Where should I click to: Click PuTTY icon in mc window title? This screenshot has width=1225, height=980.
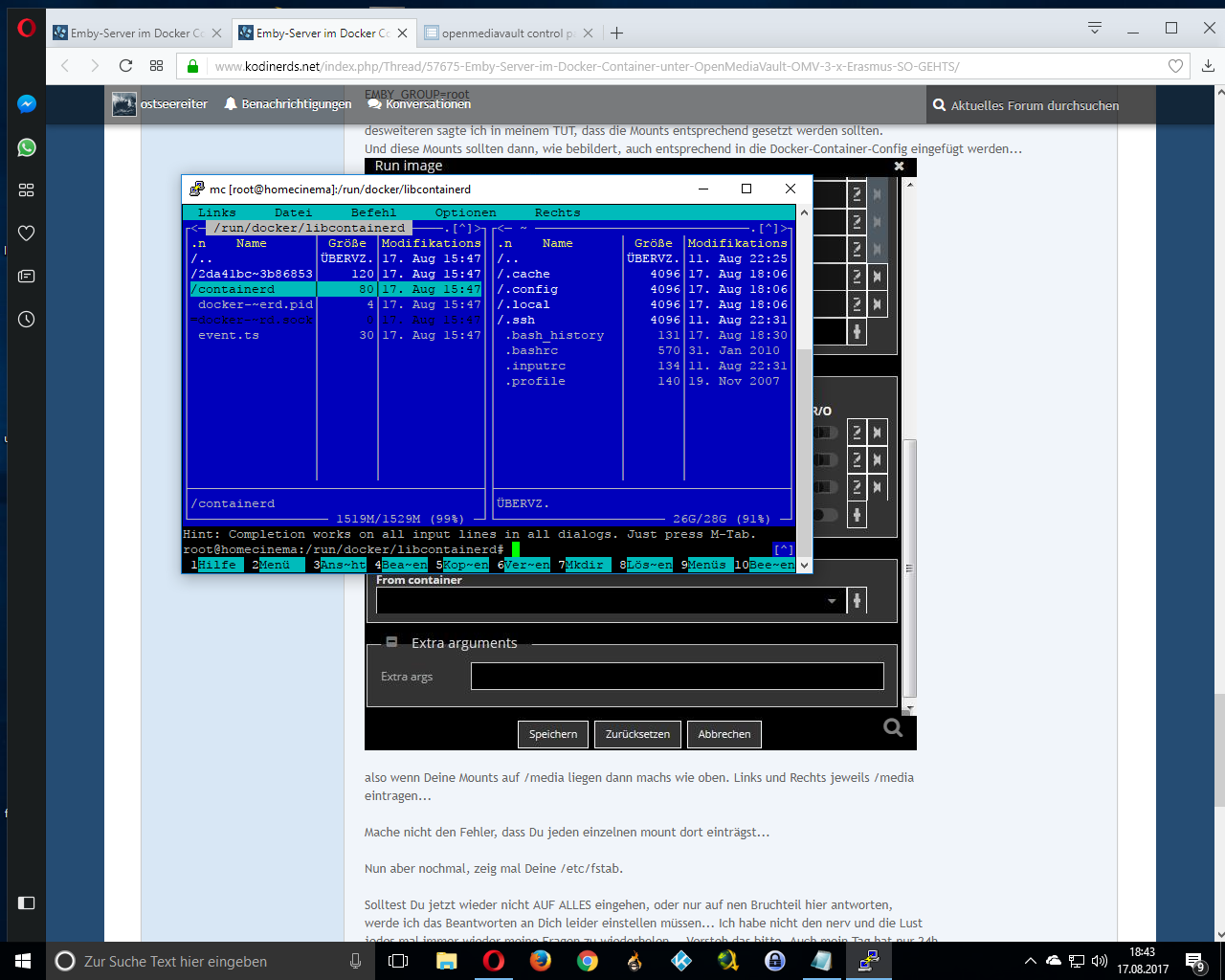point(197,189)
